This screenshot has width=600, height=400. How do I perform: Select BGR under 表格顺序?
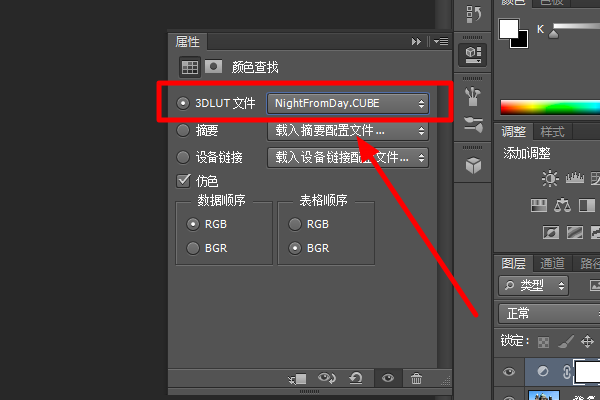295,248
